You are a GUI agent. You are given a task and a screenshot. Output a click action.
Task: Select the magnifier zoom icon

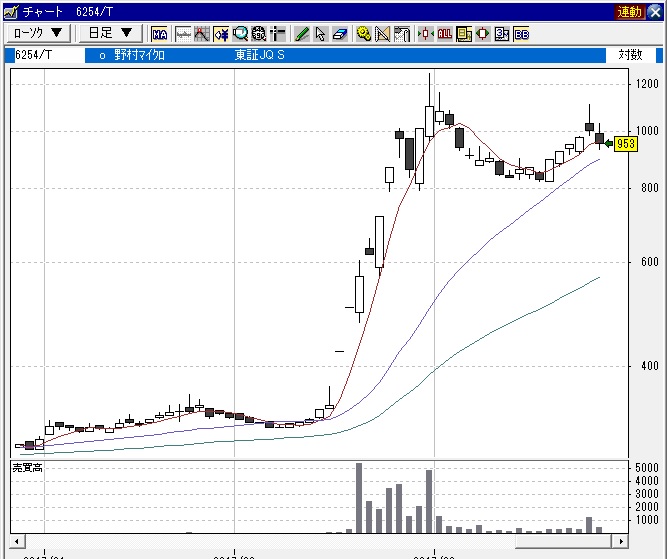(240, 34)
